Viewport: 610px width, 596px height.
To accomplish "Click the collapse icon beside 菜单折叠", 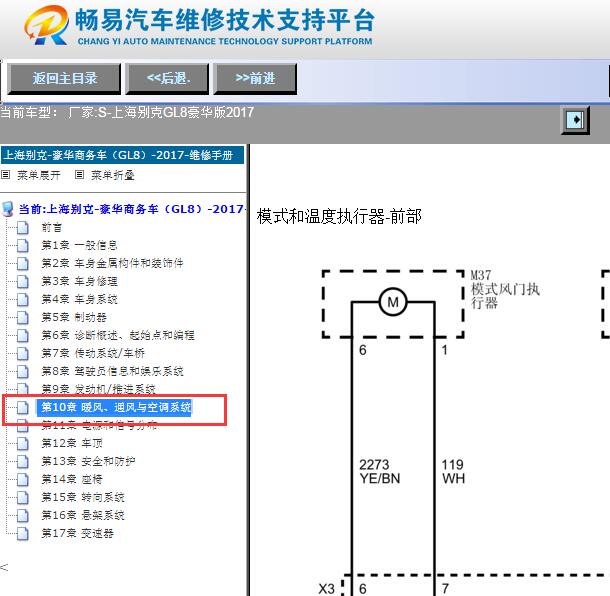I will tap(79, 175).
